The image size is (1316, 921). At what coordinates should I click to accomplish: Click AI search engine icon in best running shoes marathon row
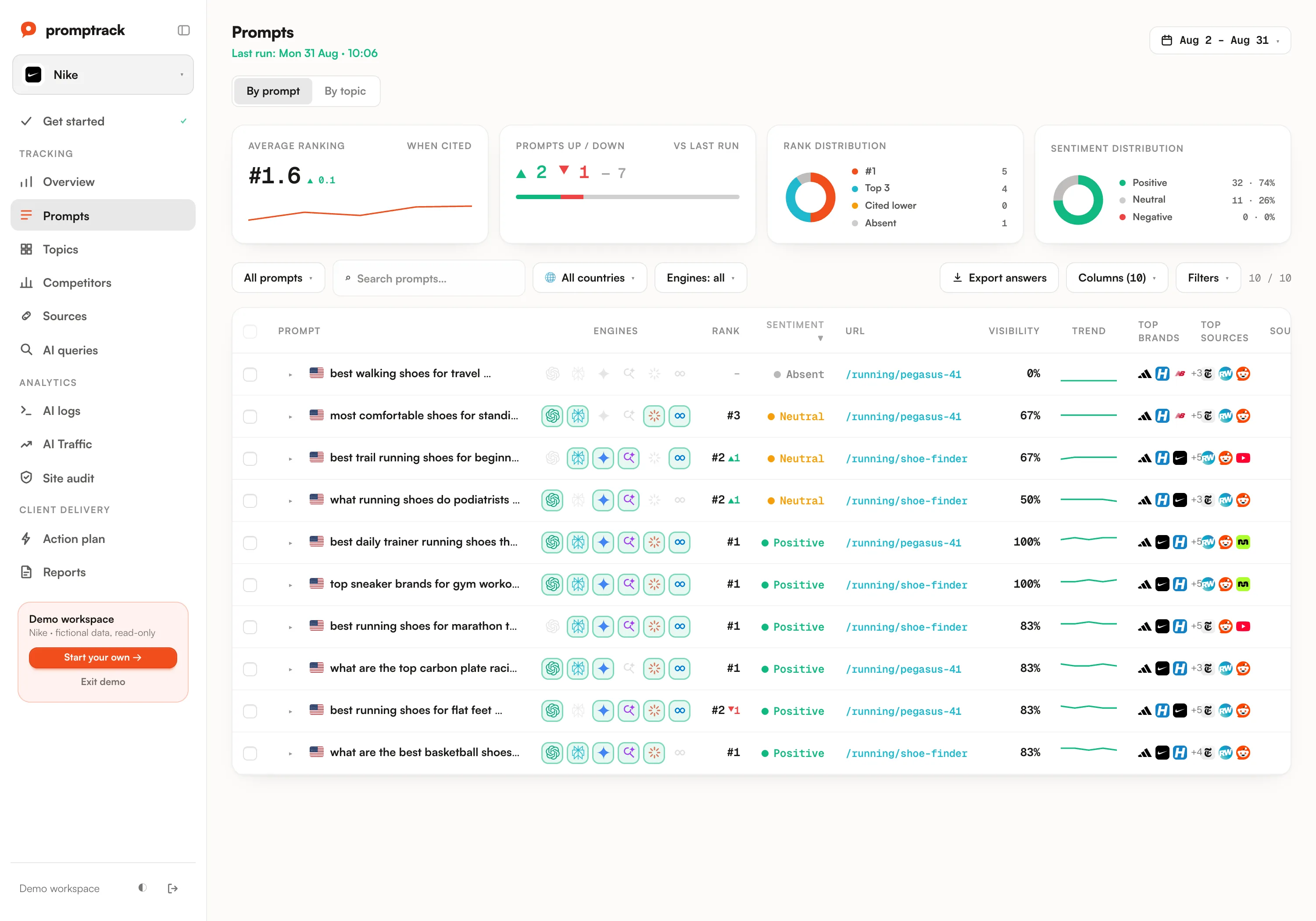point(629,626)
